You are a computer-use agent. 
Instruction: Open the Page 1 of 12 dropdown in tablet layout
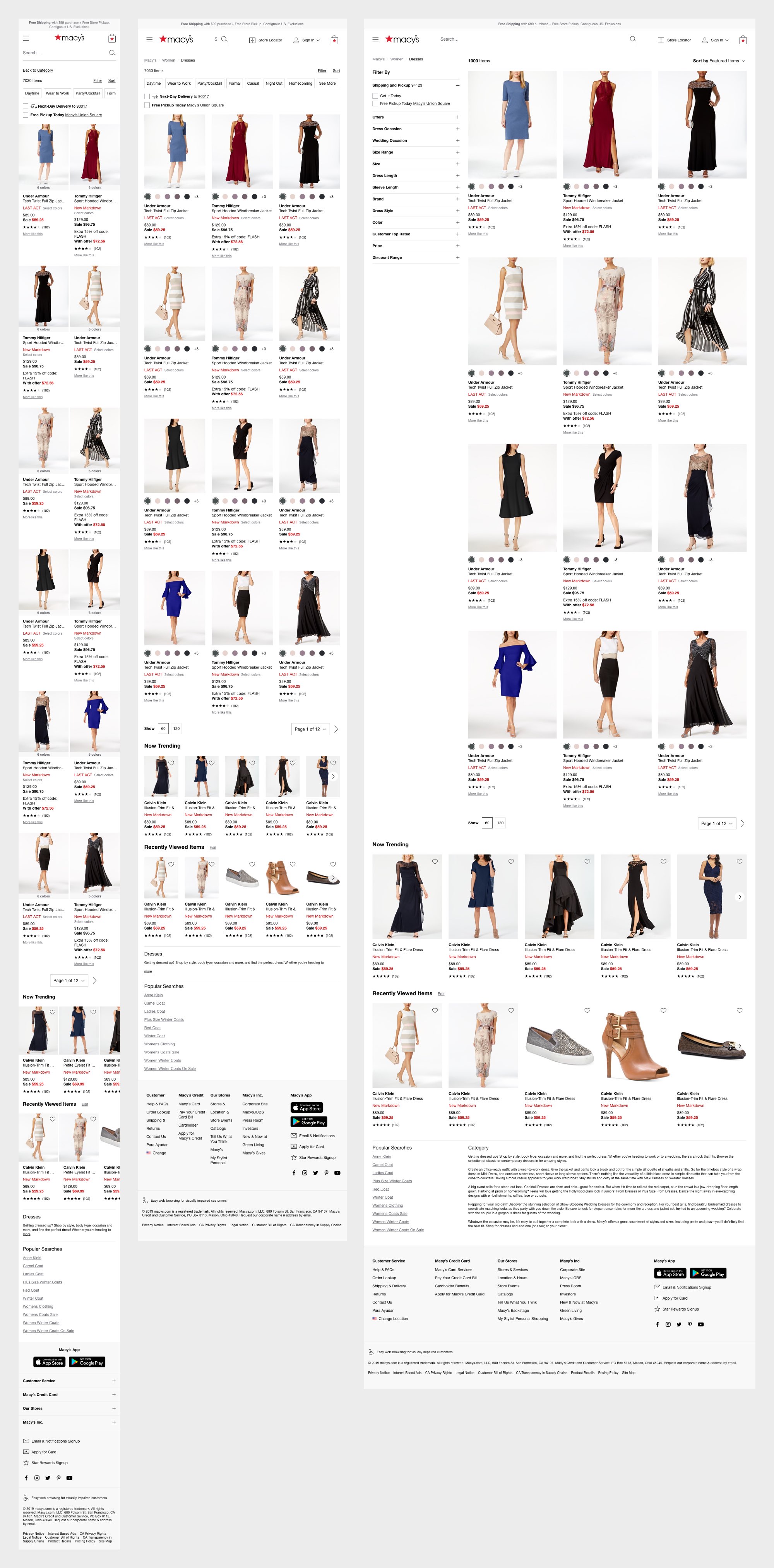(x=310, y=729)
